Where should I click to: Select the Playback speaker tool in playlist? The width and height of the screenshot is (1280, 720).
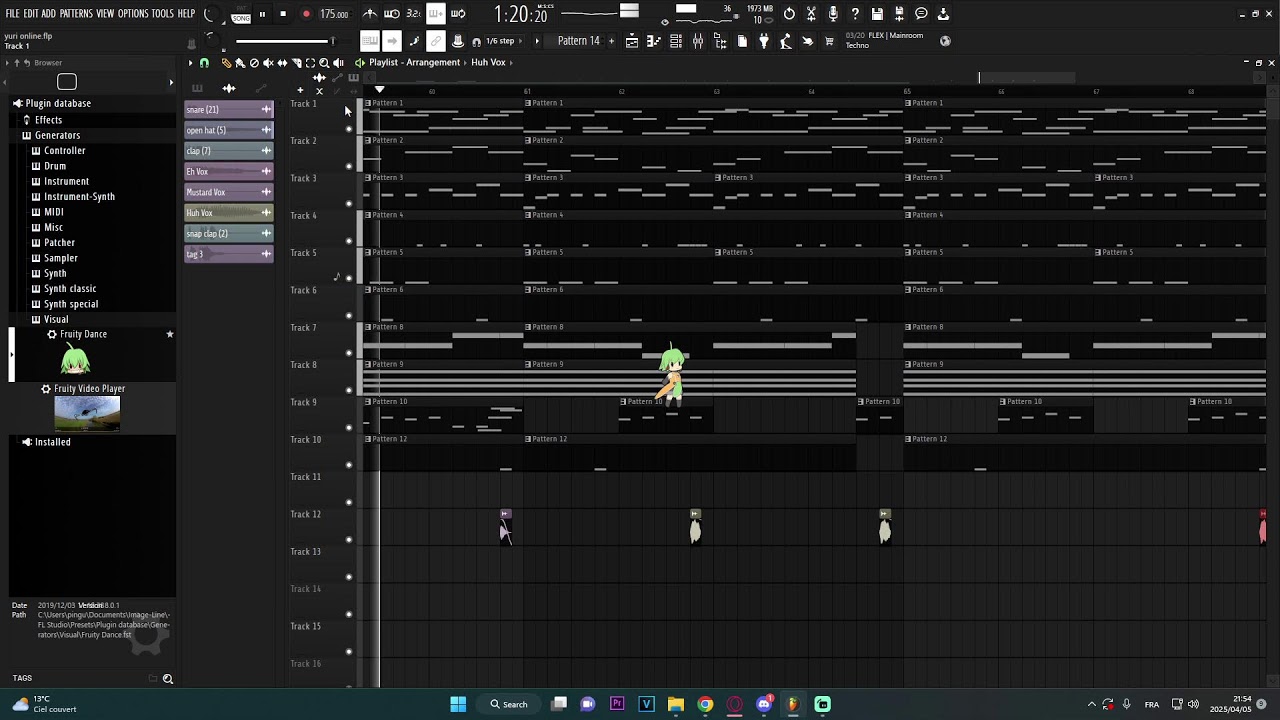[338, 63]
